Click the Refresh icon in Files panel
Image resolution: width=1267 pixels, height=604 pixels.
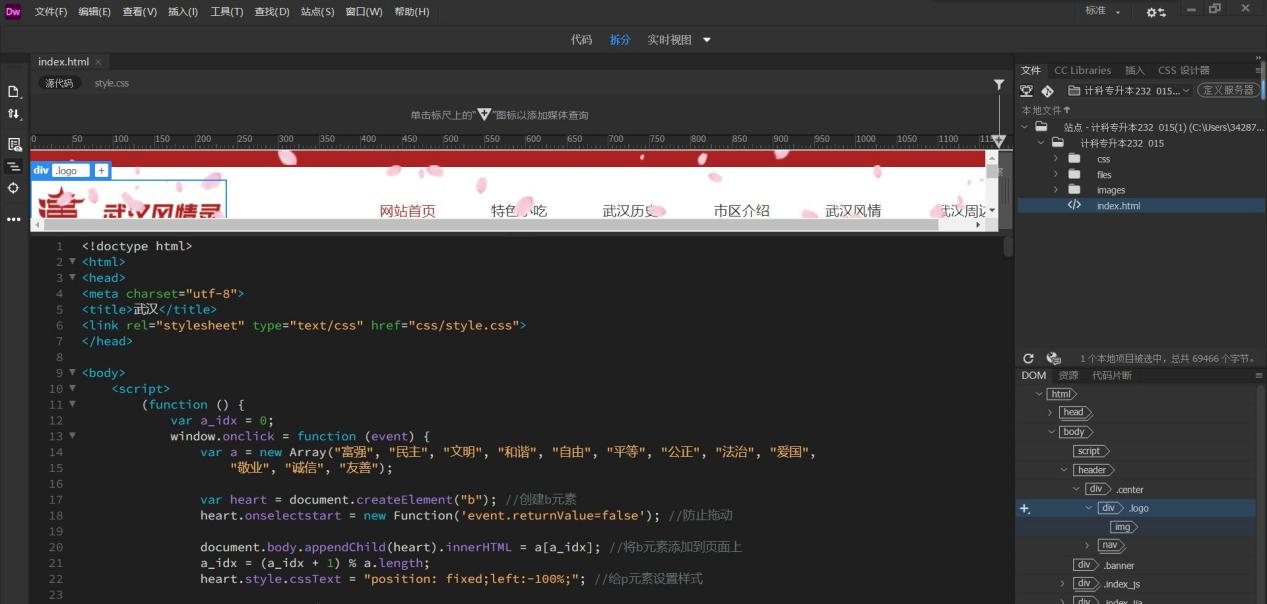point(1028,358)
